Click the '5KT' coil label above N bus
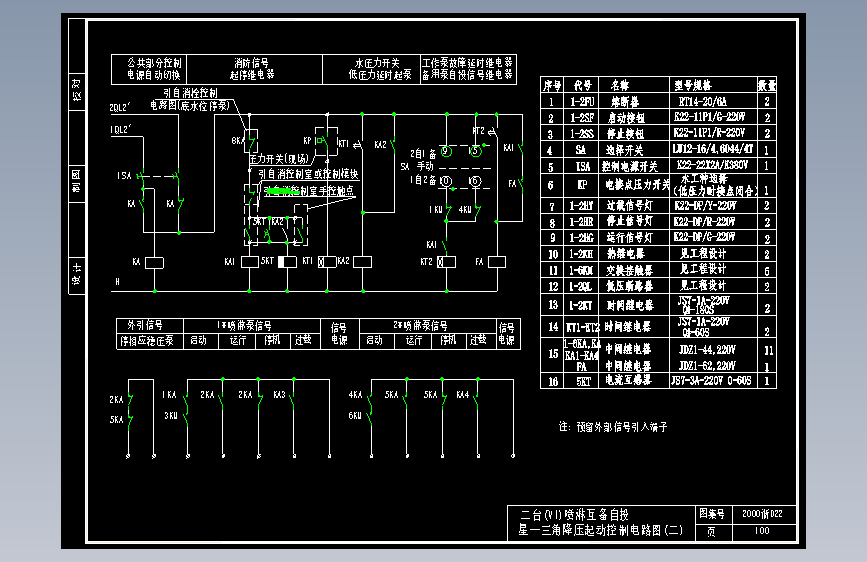This screenshot has width=867, height=562. (267, 261)
